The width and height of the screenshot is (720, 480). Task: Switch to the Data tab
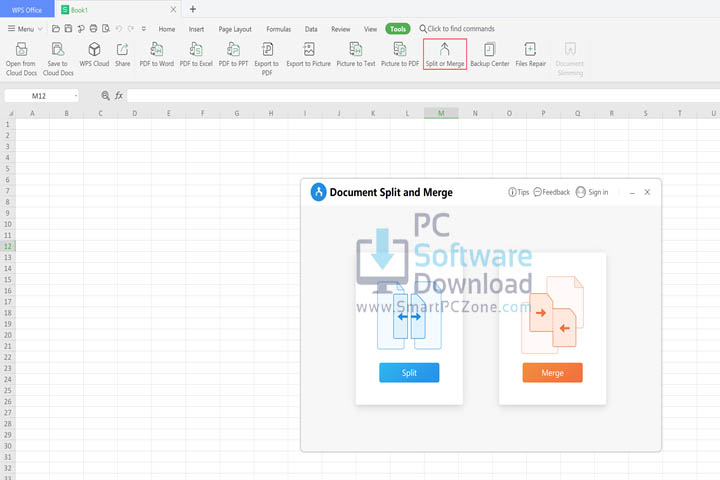point(311,29)
